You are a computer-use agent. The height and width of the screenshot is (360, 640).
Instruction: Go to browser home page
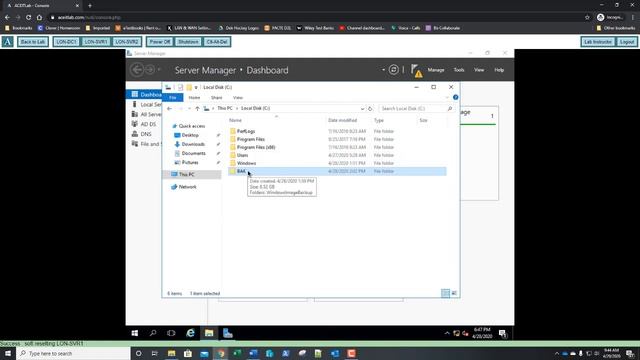[39, 18]
